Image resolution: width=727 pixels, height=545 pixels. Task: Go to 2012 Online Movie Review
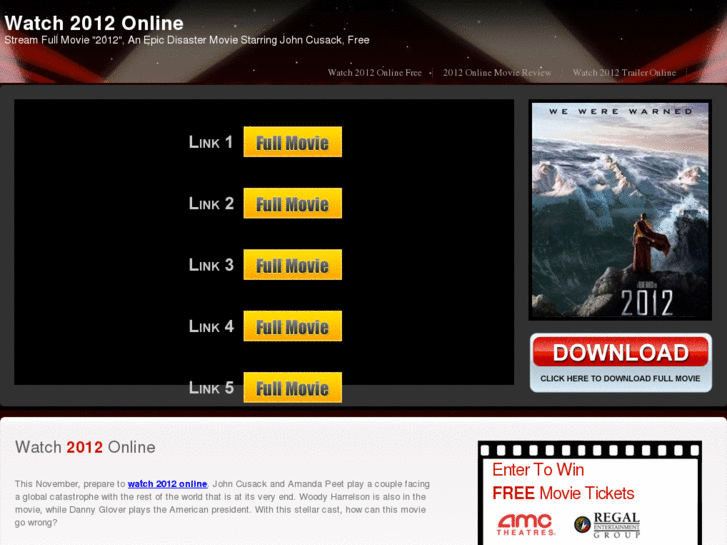click(x=497, y=73)
